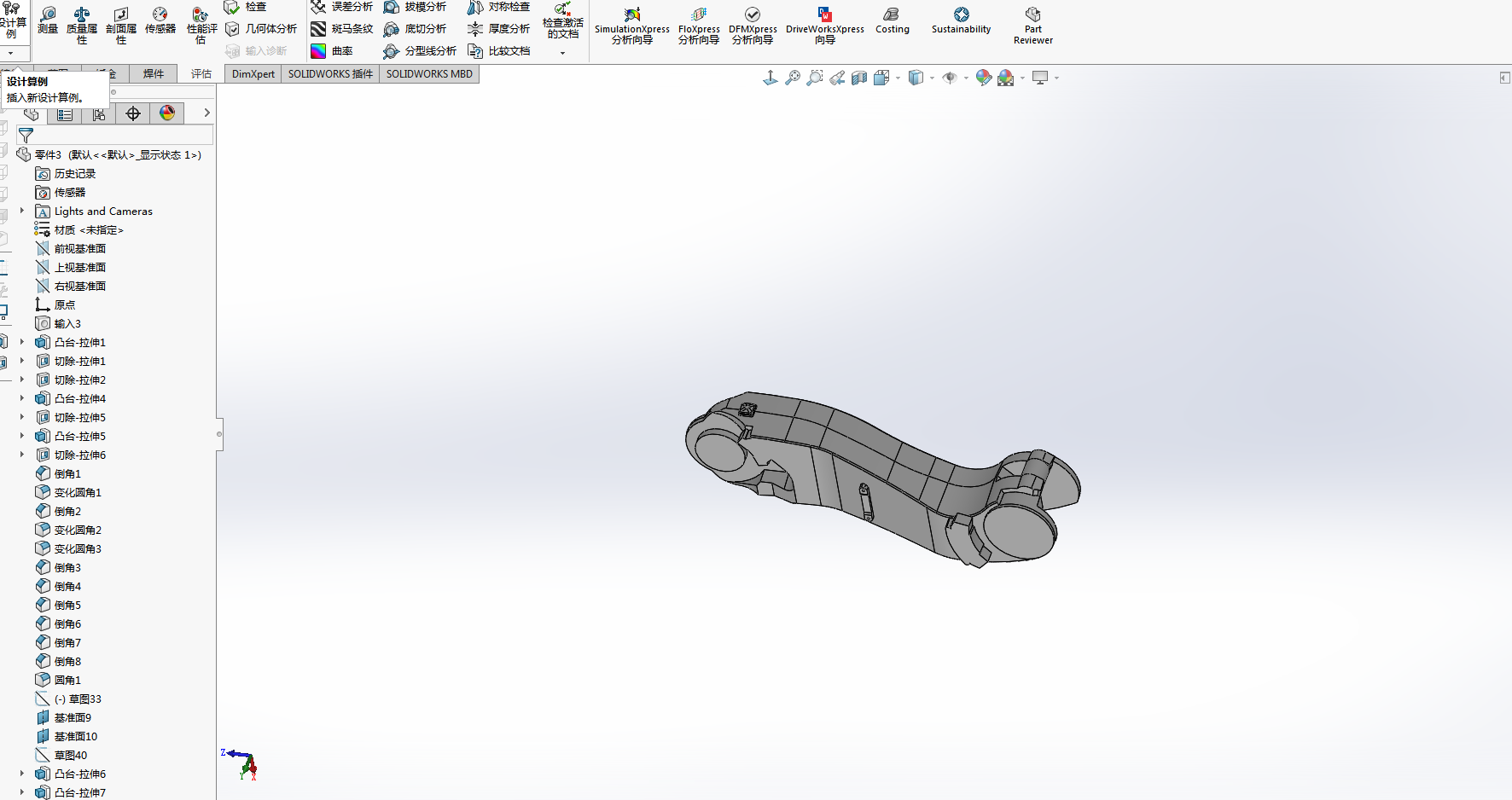Expand the 凸台-拉伸1 feature

coord(22,342)
